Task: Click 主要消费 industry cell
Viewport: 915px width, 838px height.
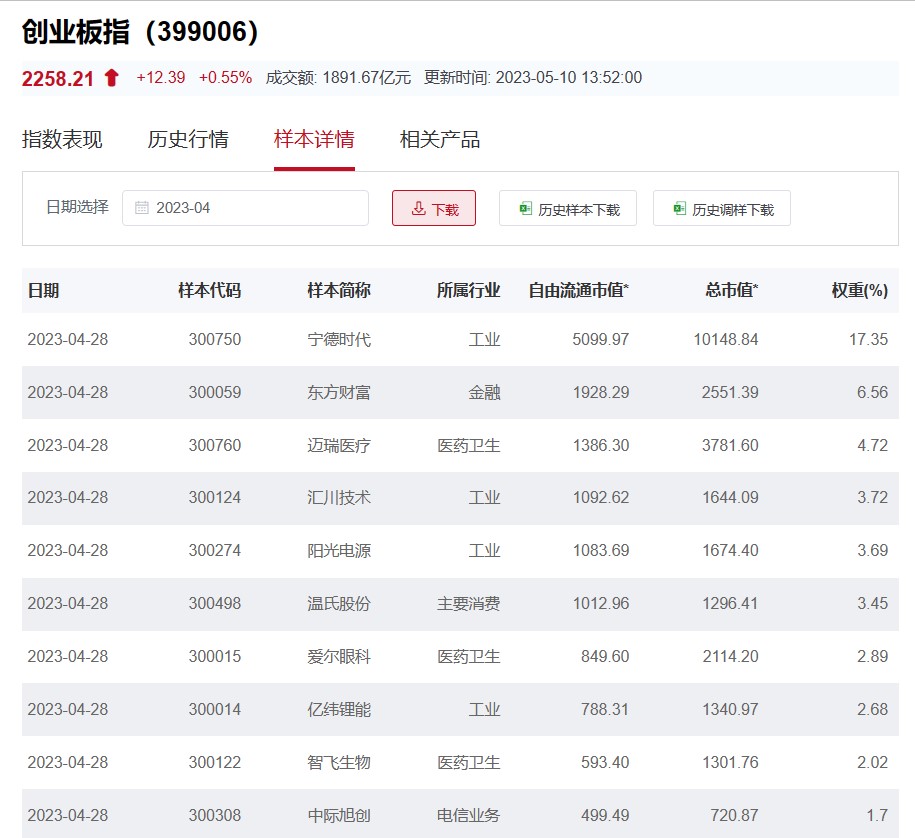Action: pyautogui.click(x=469, y=604)
